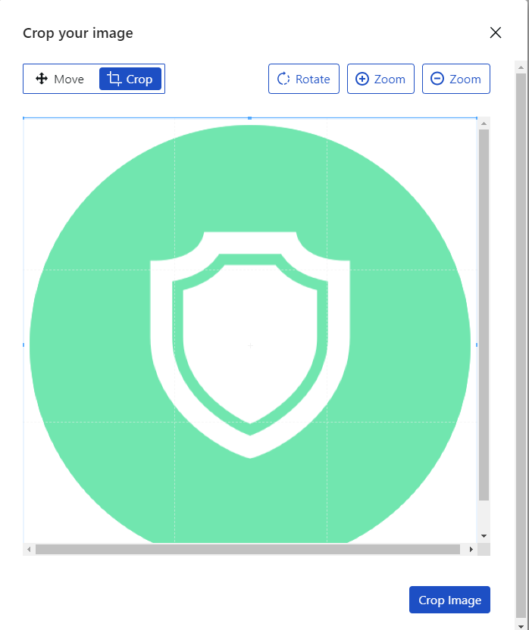Screen dimensions: 529x630
Task: Zoom out using the minus Zoom button
Action: (456, 79)
